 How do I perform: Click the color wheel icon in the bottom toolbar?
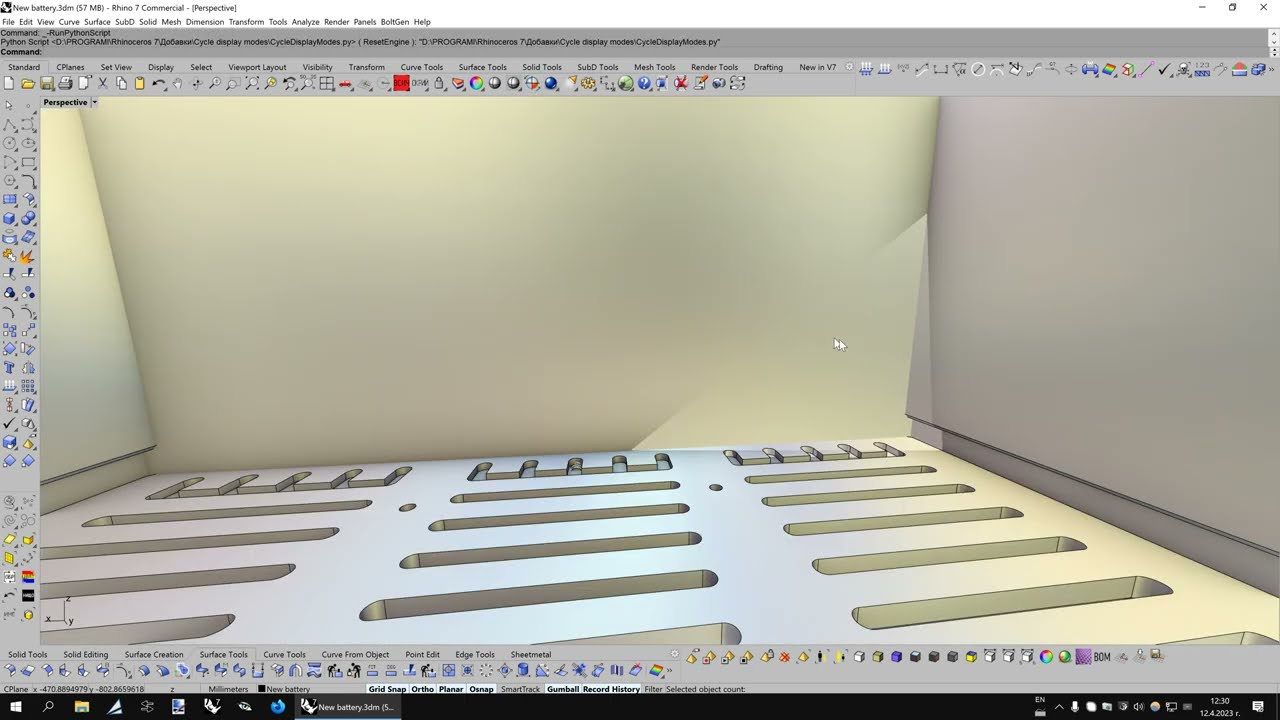[x=1046, y=656]
